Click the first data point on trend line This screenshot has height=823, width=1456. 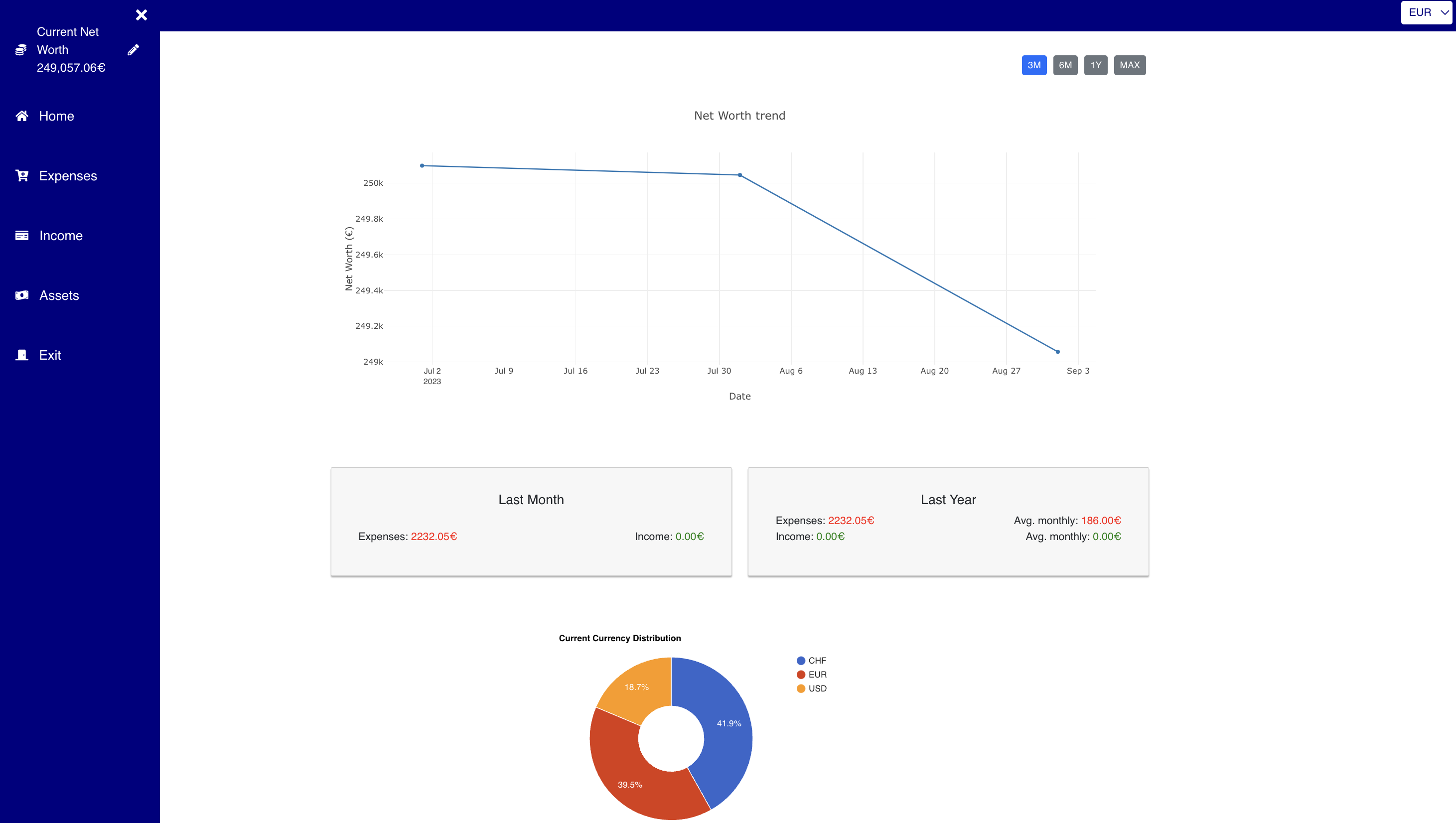[x=422, y=165]
